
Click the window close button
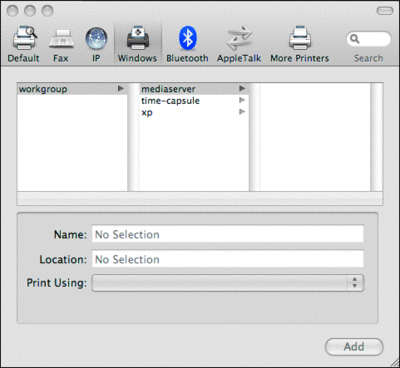(x=12, y=11)
